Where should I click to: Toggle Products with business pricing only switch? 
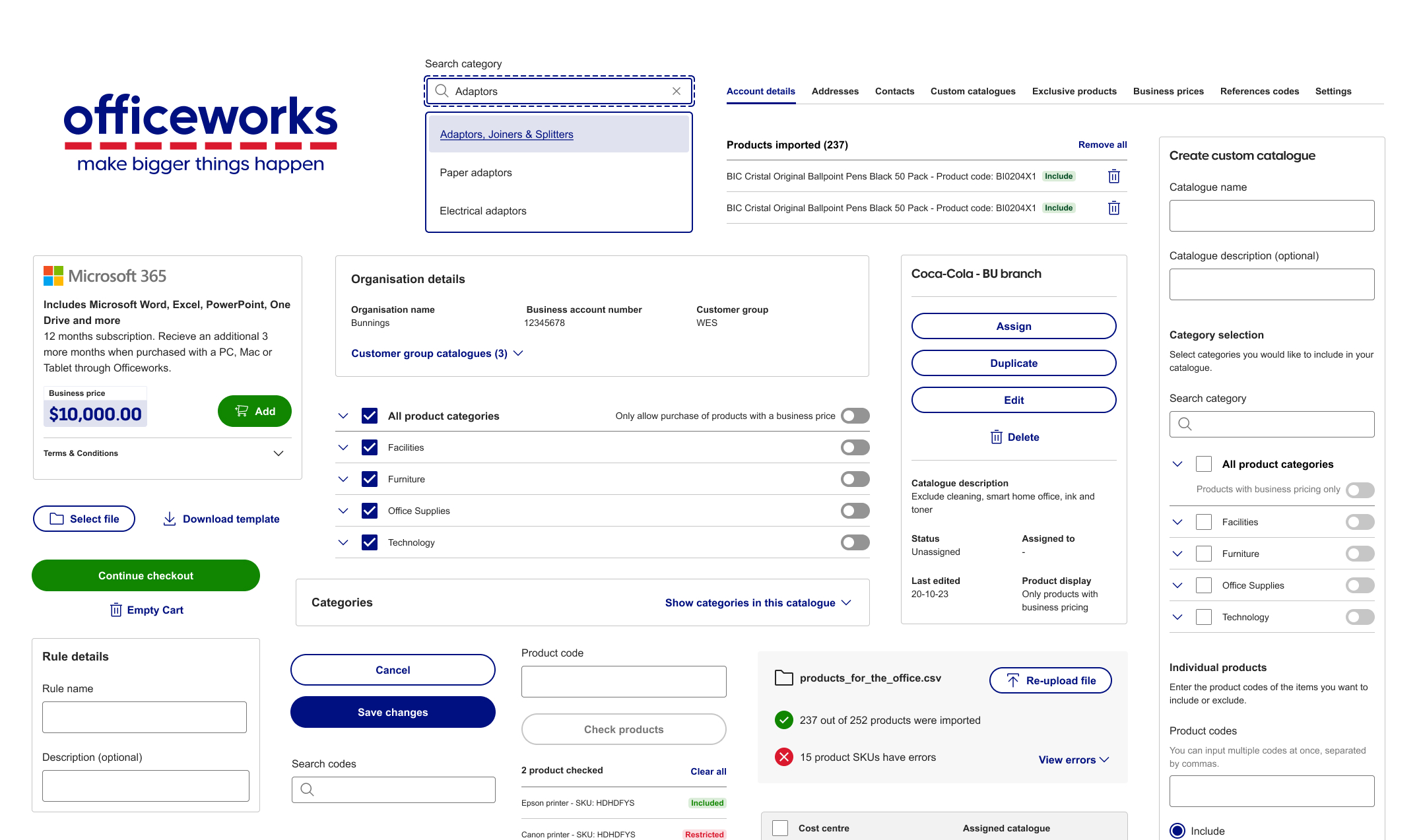(1360, 490)
